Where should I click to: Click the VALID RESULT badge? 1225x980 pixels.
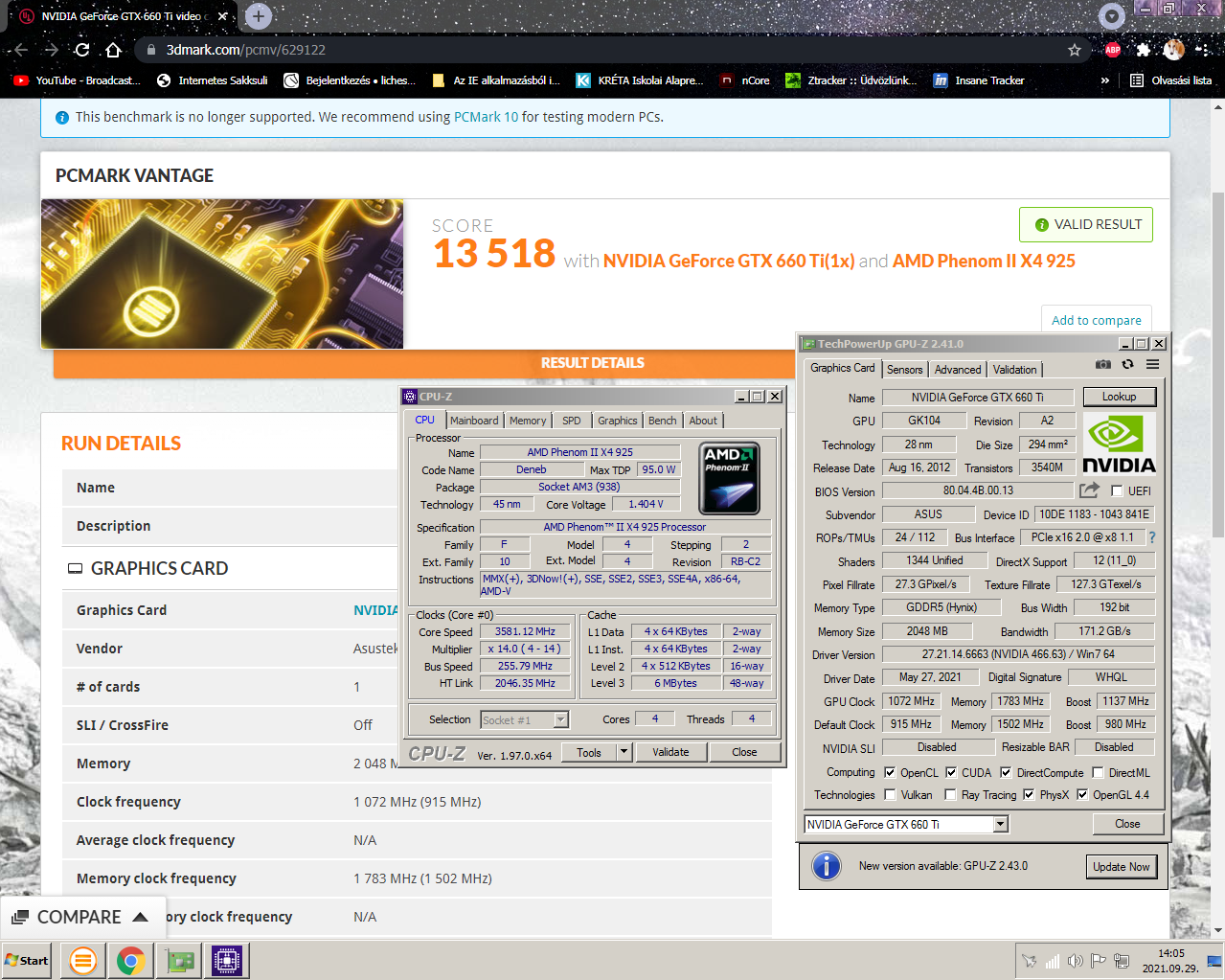pyautogui.click(x=1086, y=224)
